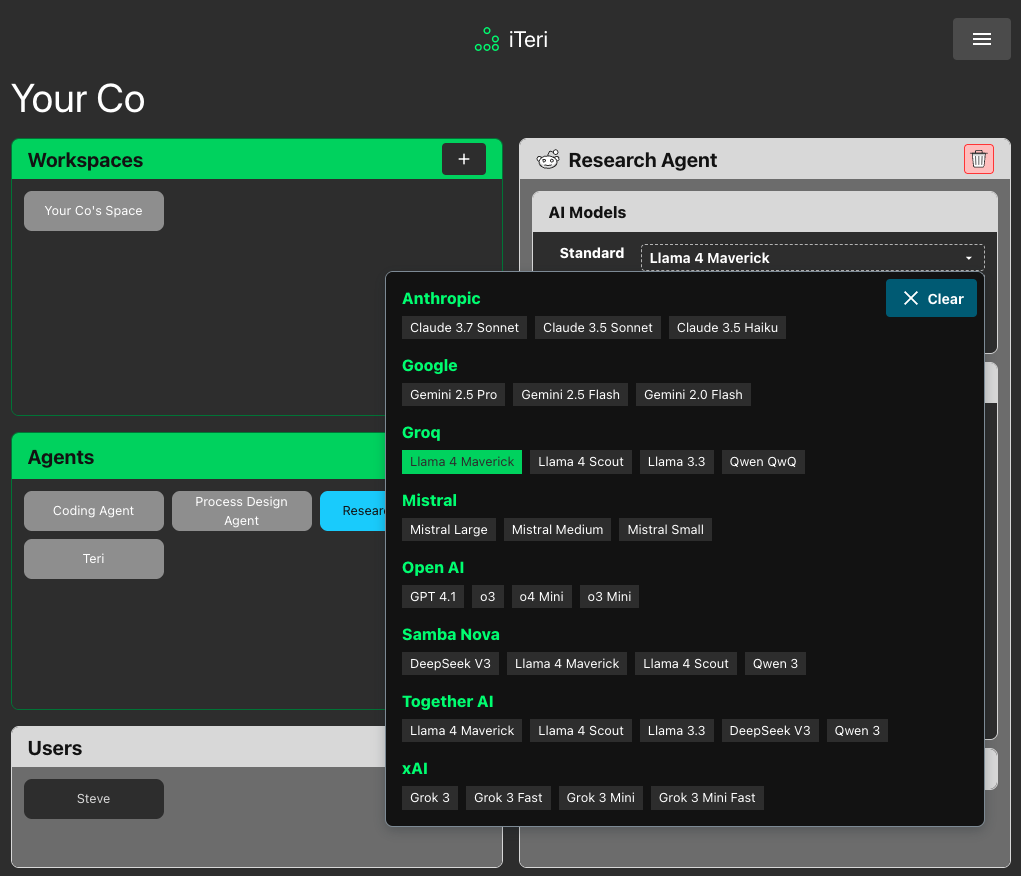
Task: Click Steve in the Users panel
Action: (x=93, y=798)
